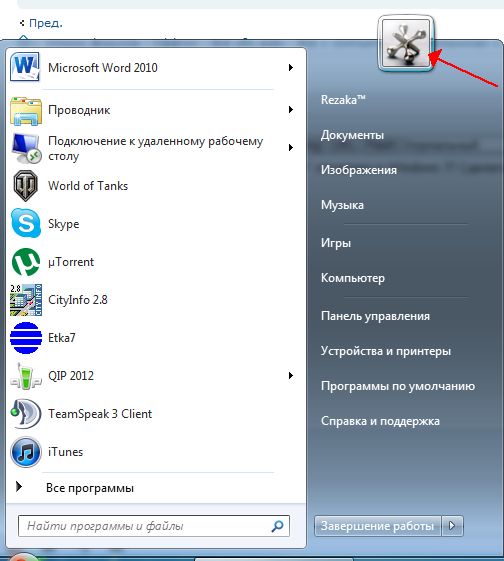This screenshot has height=561, width=504.
Task: Open the shutdown options arrow
Action: tap(452, 526)
